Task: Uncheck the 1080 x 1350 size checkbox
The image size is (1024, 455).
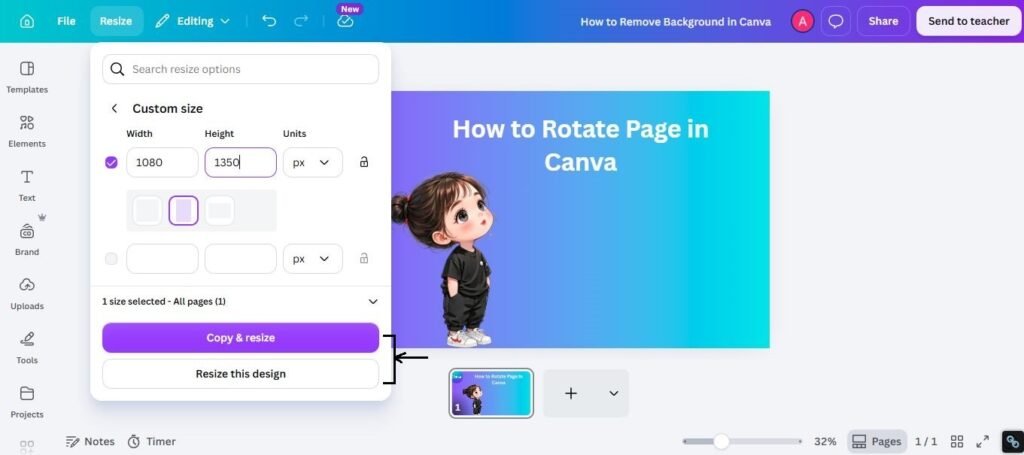Action: click(111, 163)
